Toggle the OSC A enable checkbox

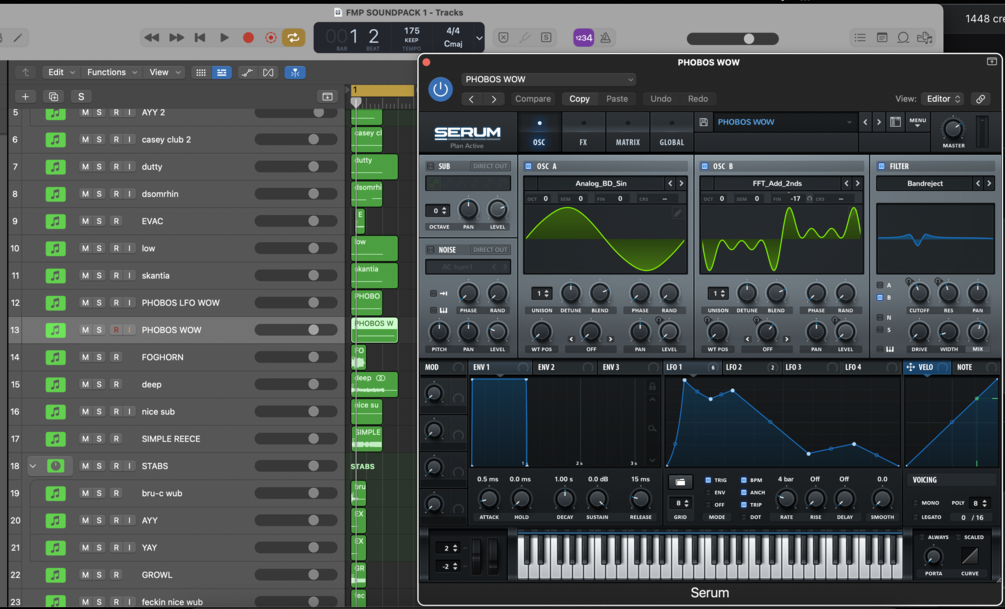528,166
